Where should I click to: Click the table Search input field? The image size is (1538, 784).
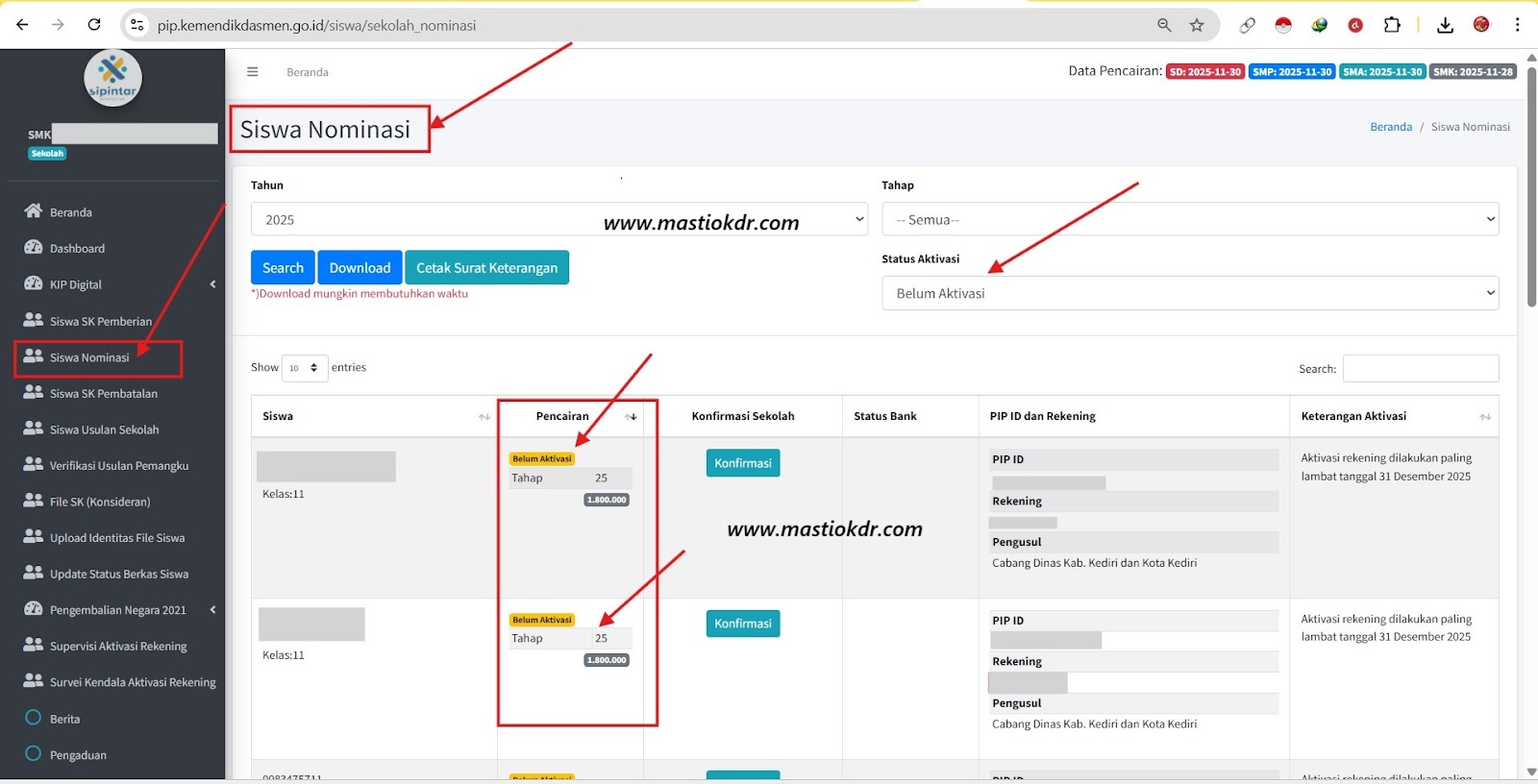tap(1421, 368)
